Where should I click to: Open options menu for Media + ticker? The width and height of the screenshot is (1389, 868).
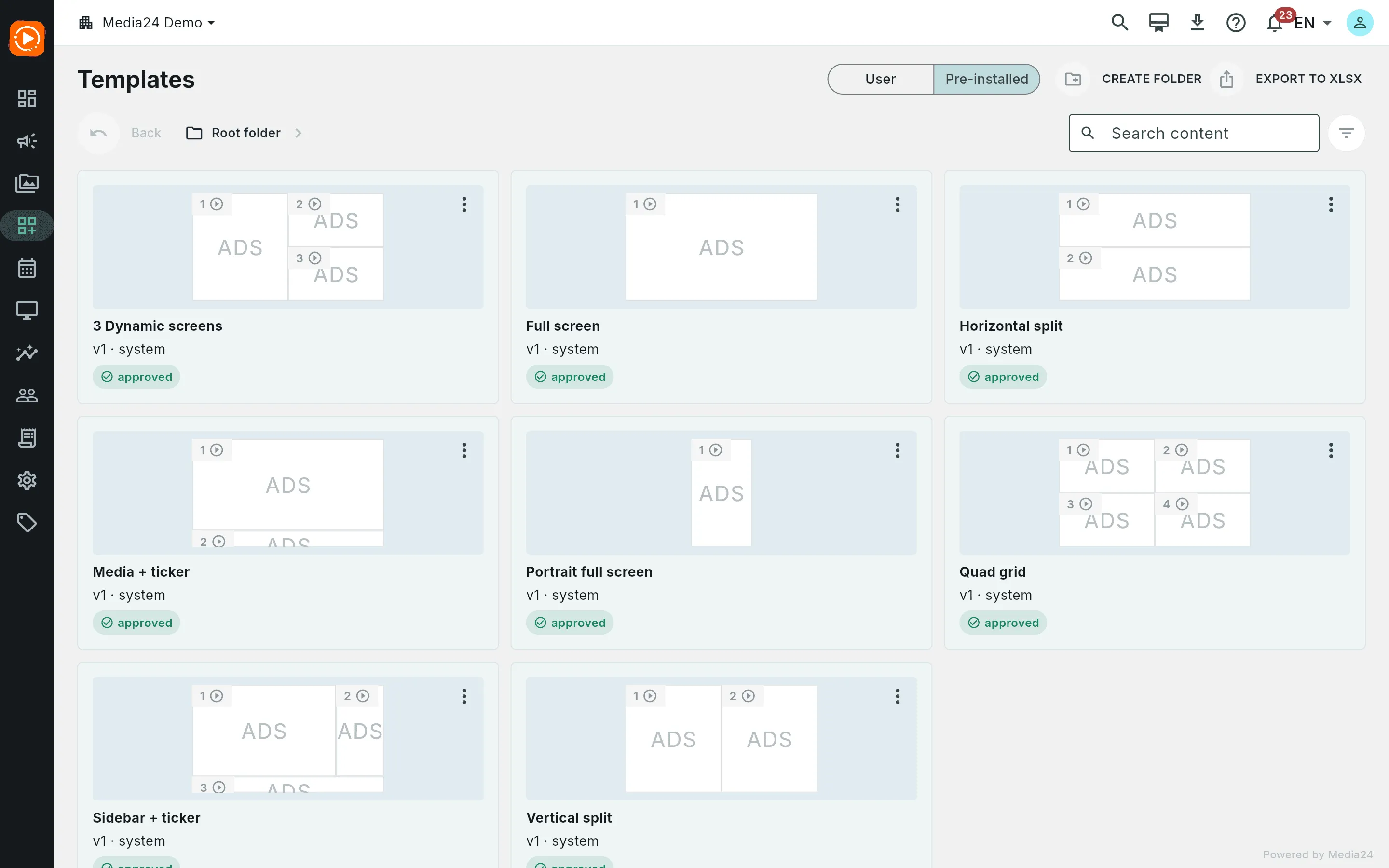464,451
